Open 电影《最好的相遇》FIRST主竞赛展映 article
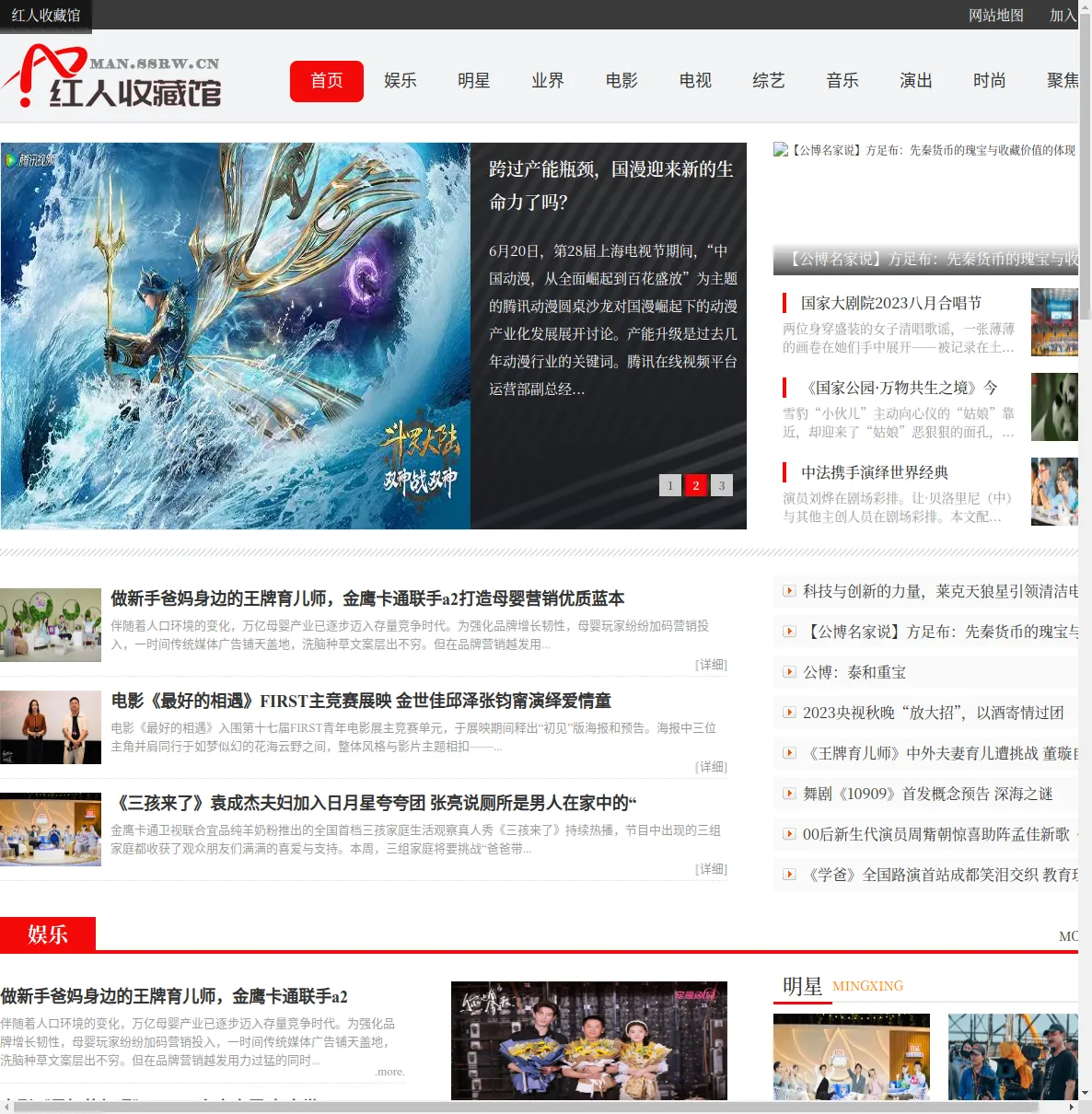This screenshot has width=1092, height=1114. click(361, 701)
